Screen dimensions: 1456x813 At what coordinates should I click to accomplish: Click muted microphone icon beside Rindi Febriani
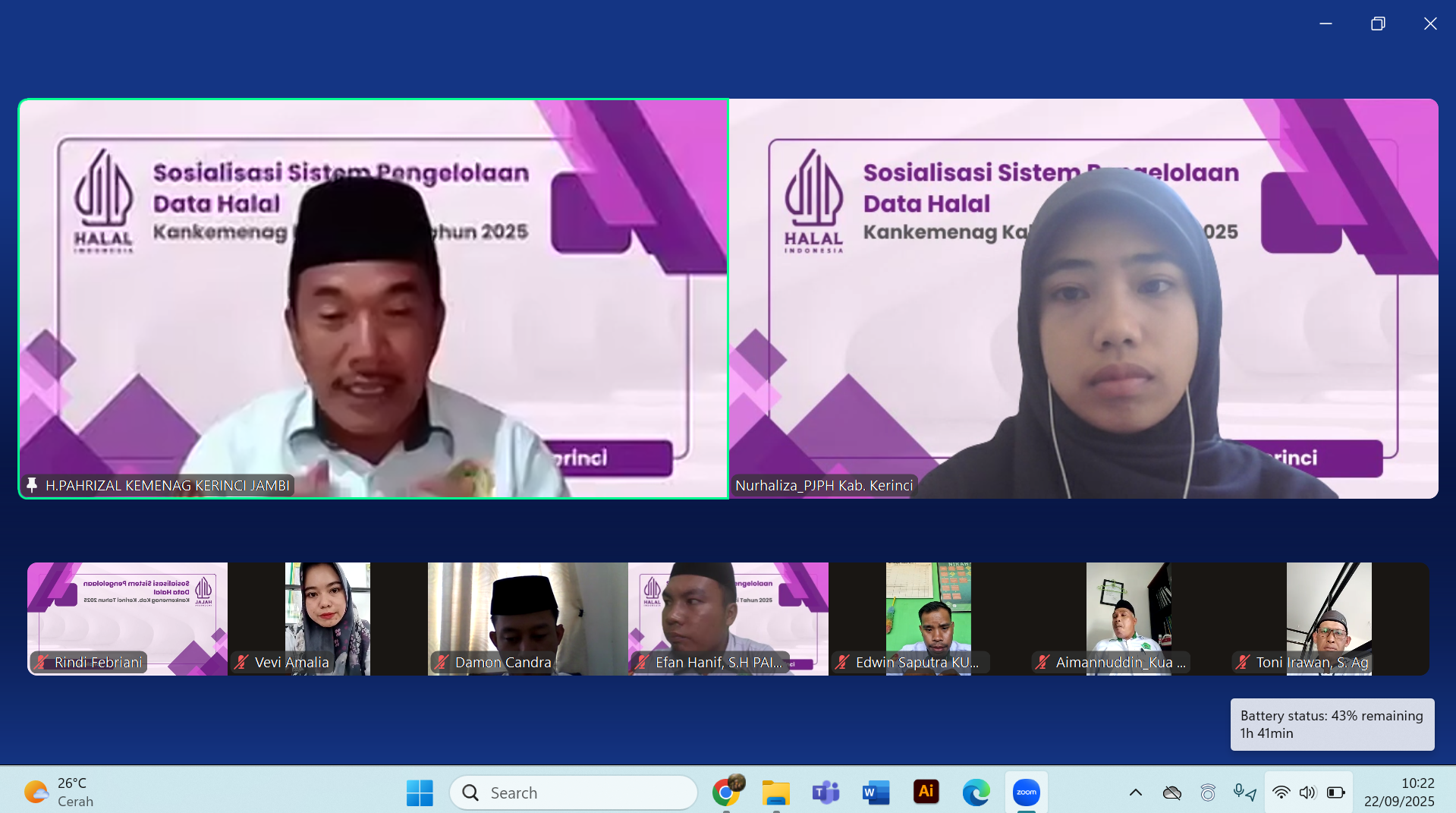[x=42, y=662]
